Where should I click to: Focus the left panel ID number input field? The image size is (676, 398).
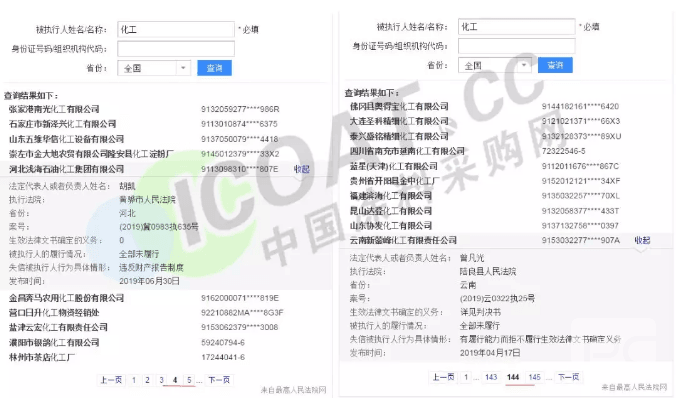point(176,49)
